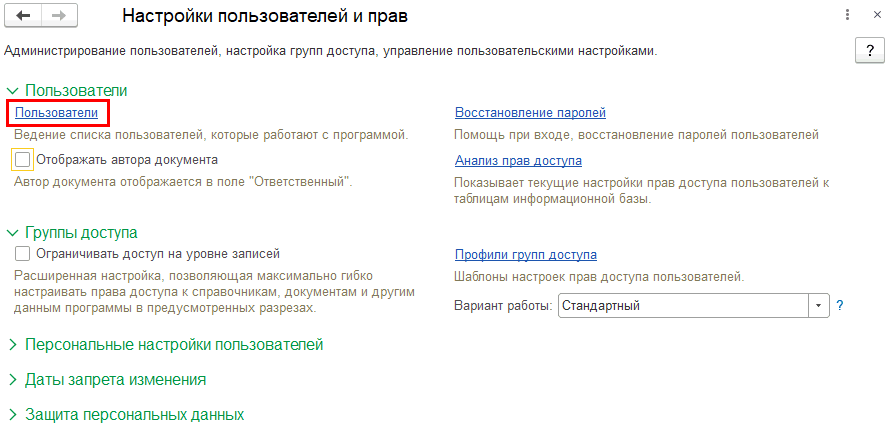Toggle Ограничивать доступ на уровне записей

[22, 253]
